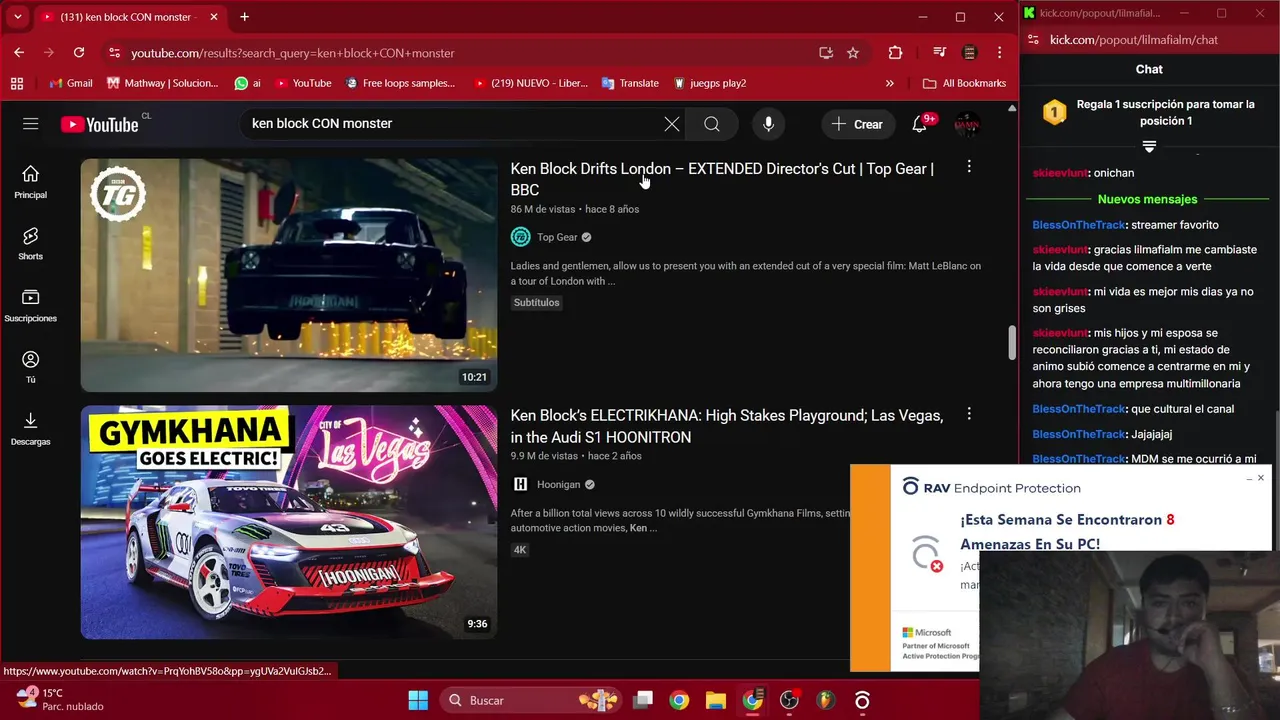Click the Chrome address bar URL
This screenshot has width=1280, height=720.
pos(292,53)
